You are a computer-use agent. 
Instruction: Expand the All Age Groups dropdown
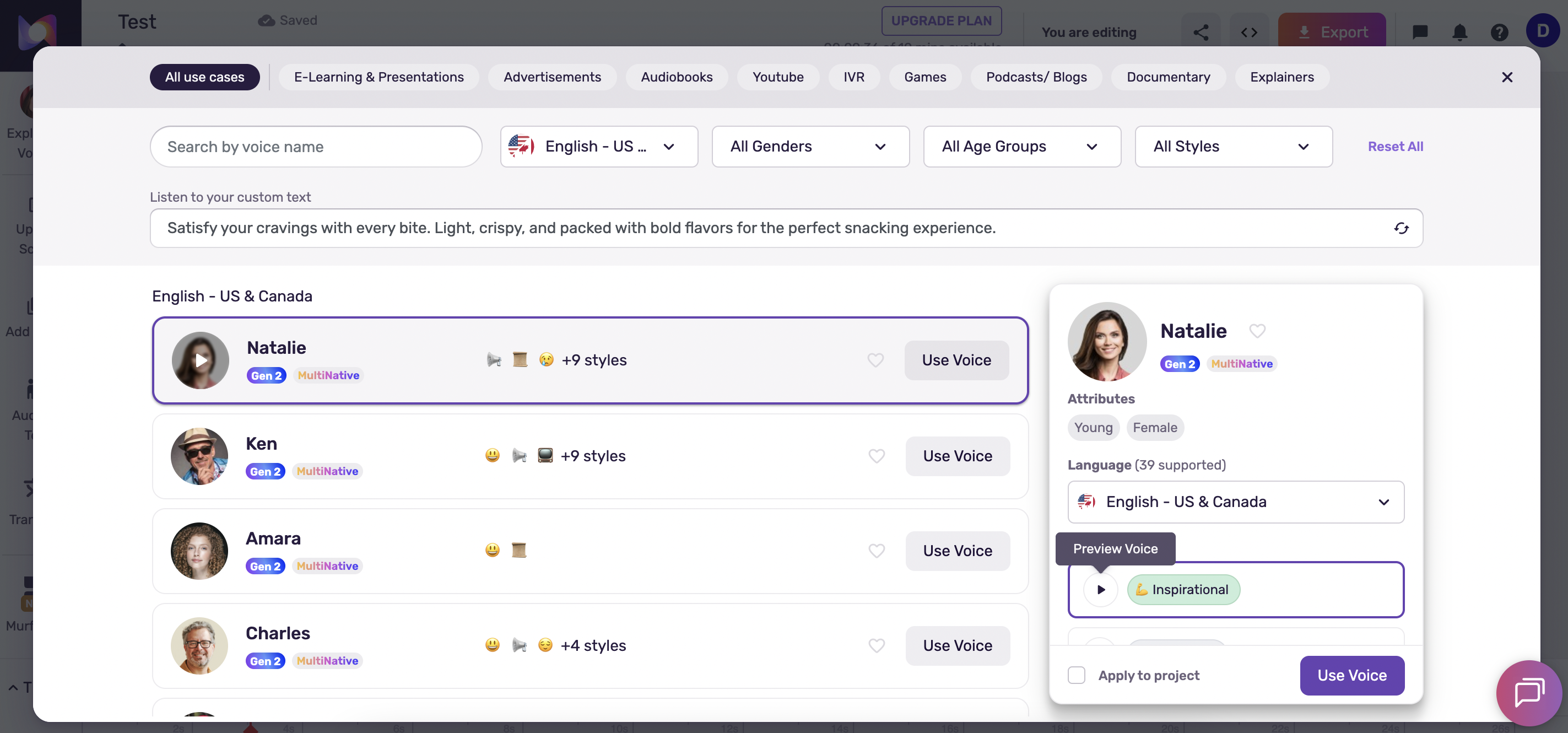click(1021, 147)
